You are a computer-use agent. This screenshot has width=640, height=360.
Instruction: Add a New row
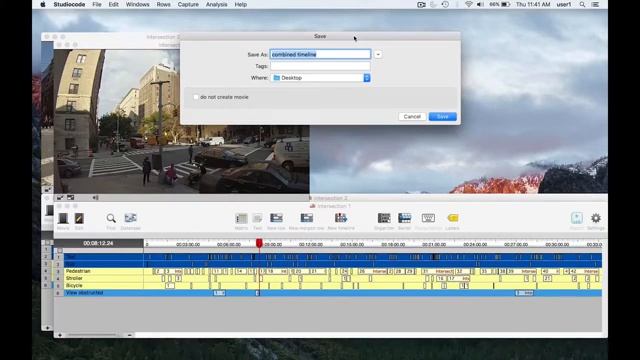click(276, 218)
